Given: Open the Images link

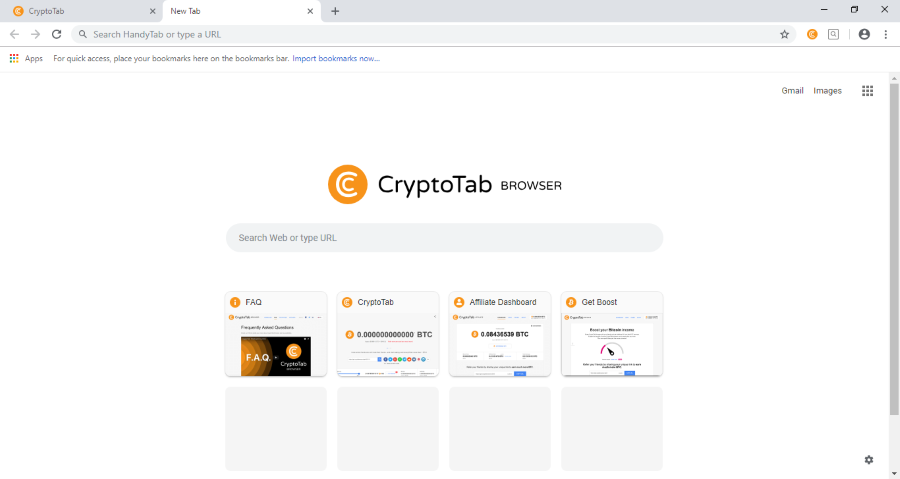Looking at the screenshot, I should coord(827,90).
